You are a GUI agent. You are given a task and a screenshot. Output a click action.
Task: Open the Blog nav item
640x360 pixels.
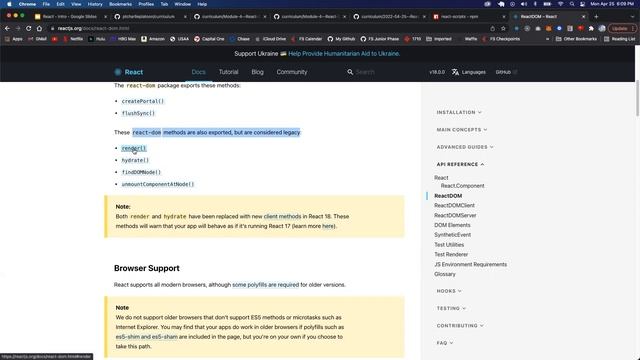[x=258, y=72]
